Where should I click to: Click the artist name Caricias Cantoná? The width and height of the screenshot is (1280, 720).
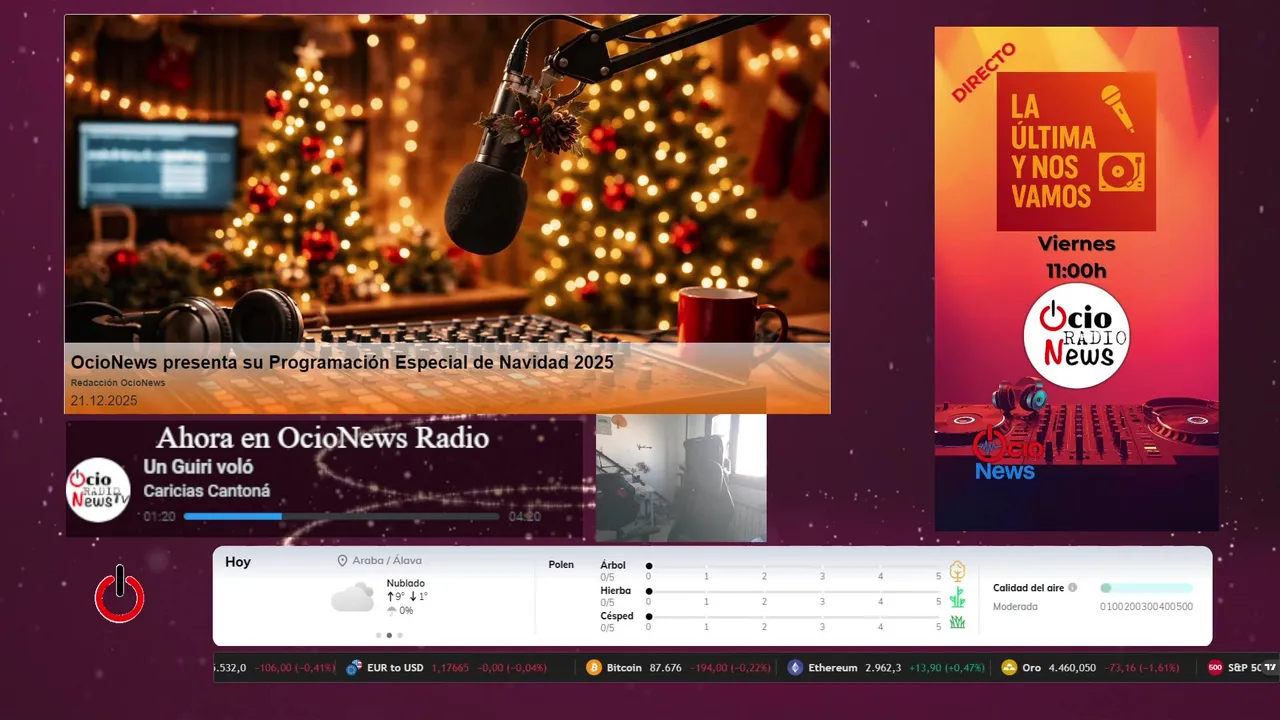tap(206, 491)
